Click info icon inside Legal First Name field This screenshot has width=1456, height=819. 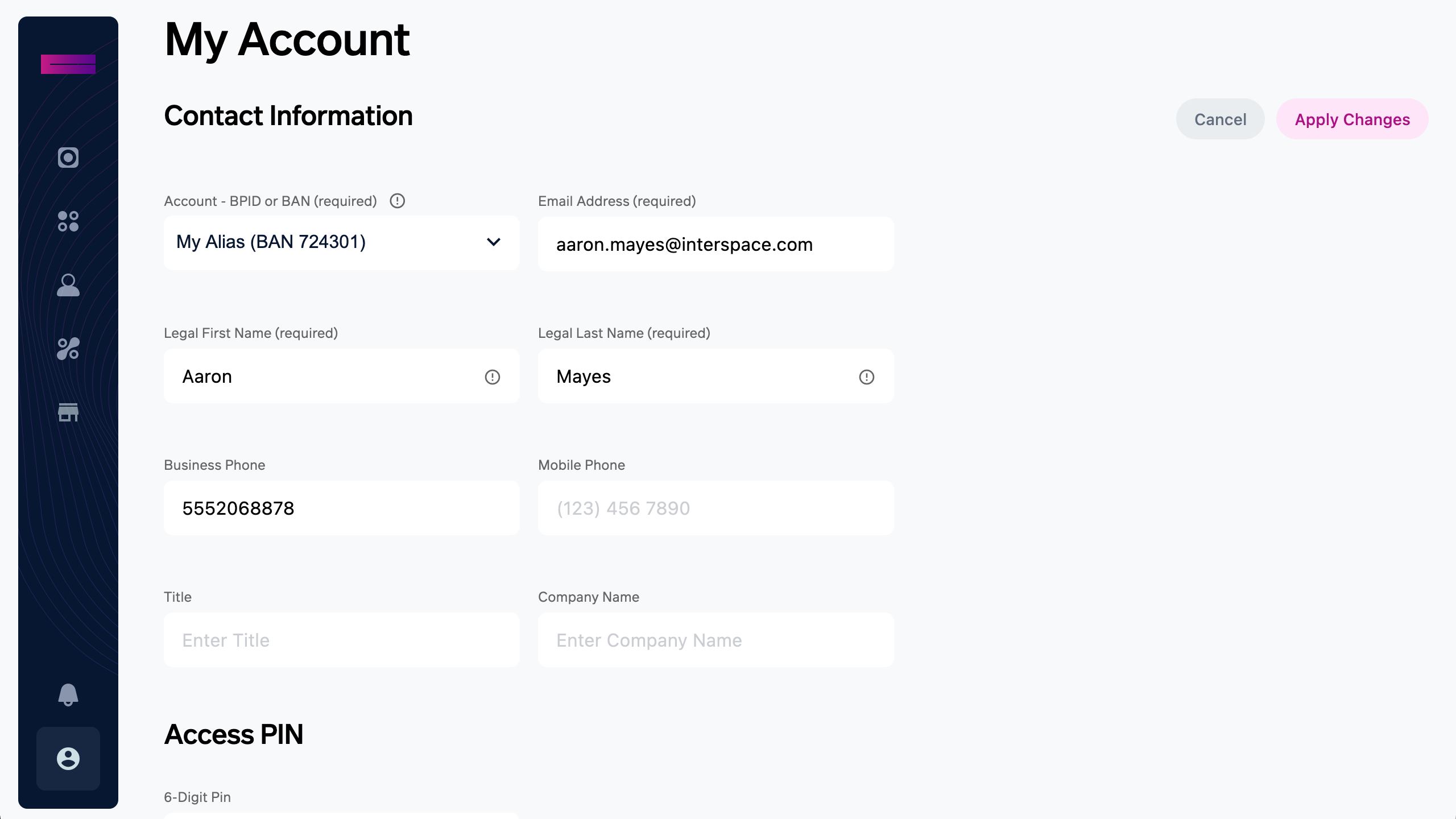point(492,377)
